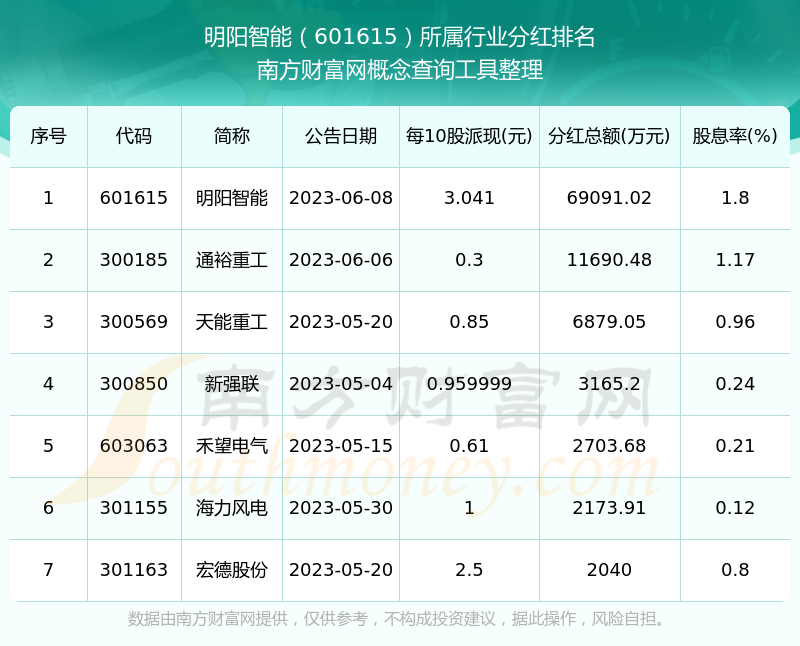Image resolution: width=800 pixels, height=646 pixels.
Task: Click the 禾望电气 name cell
Action: pos(232,446)
